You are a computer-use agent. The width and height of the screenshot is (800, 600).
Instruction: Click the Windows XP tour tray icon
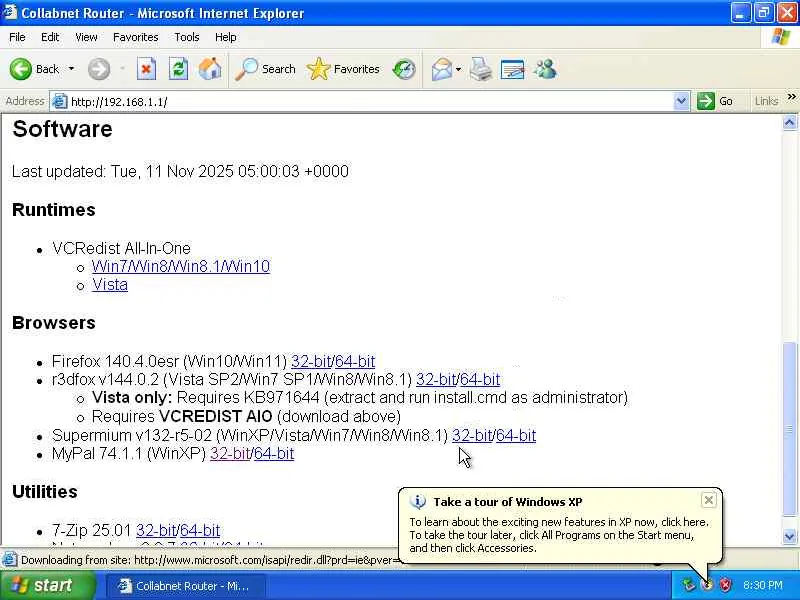coord(707,585)
